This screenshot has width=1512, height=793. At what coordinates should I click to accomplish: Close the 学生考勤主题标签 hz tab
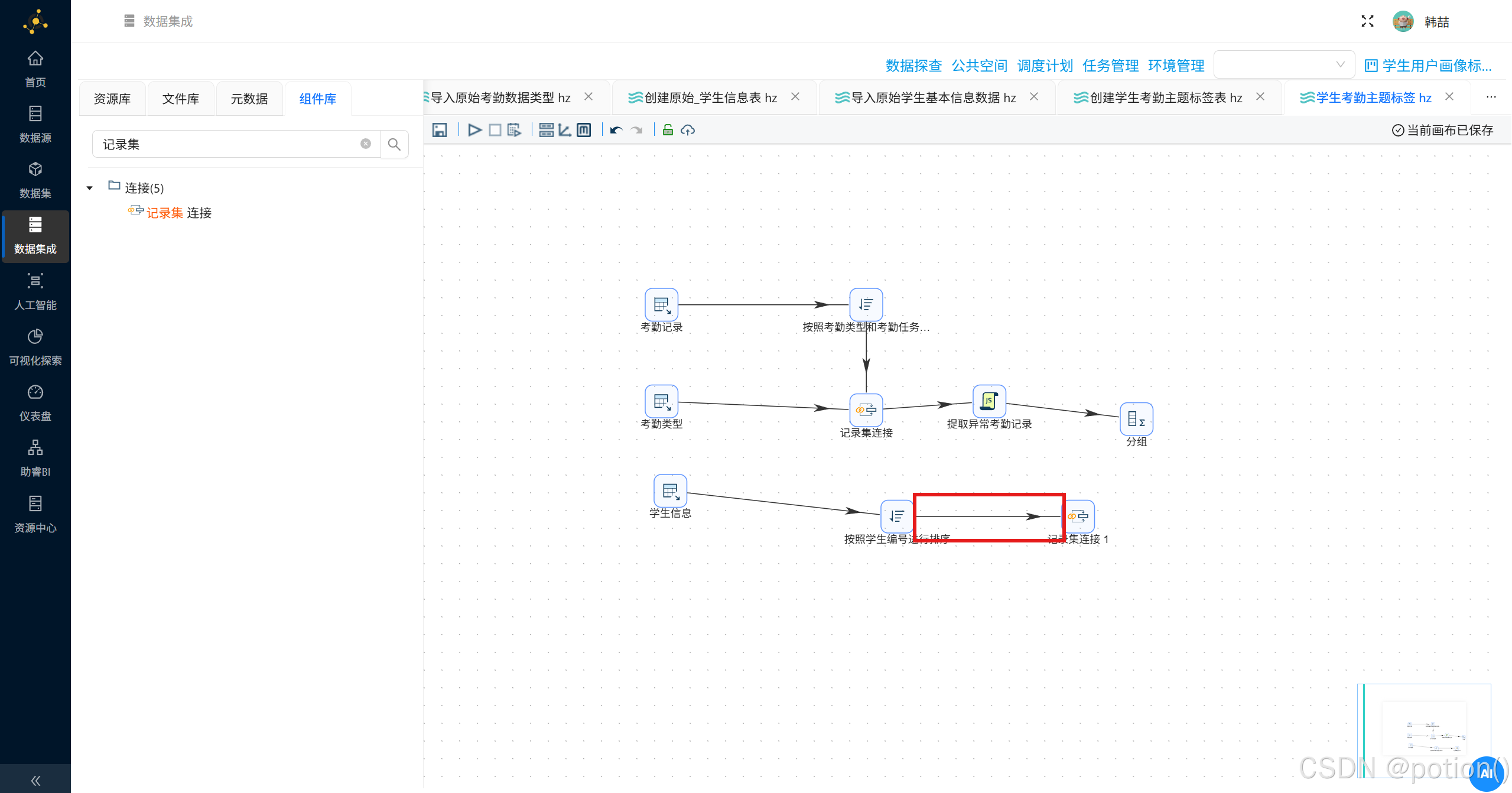pos(1449,96)
